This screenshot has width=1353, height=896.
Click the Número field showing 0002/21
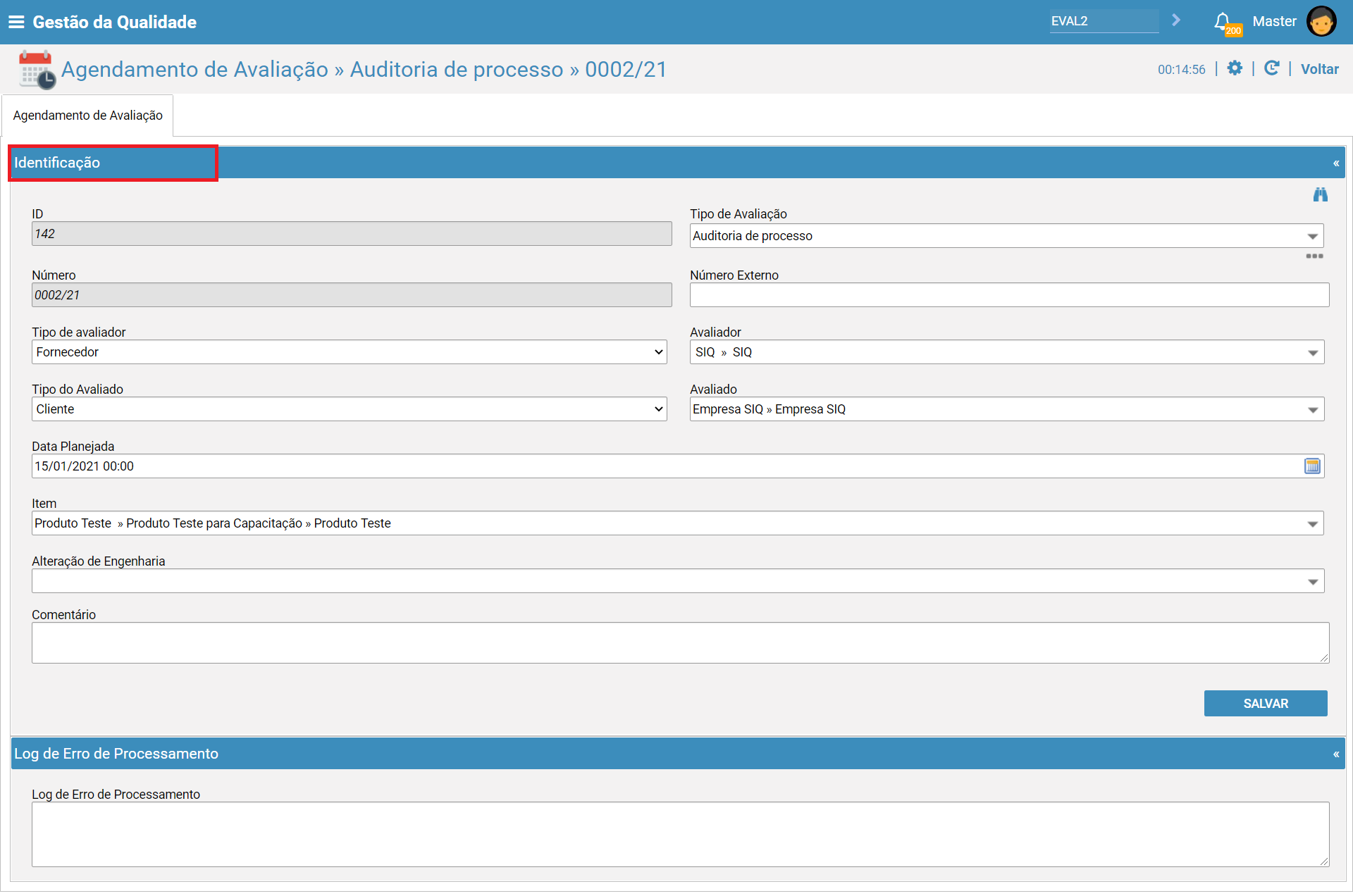[352, 295]
